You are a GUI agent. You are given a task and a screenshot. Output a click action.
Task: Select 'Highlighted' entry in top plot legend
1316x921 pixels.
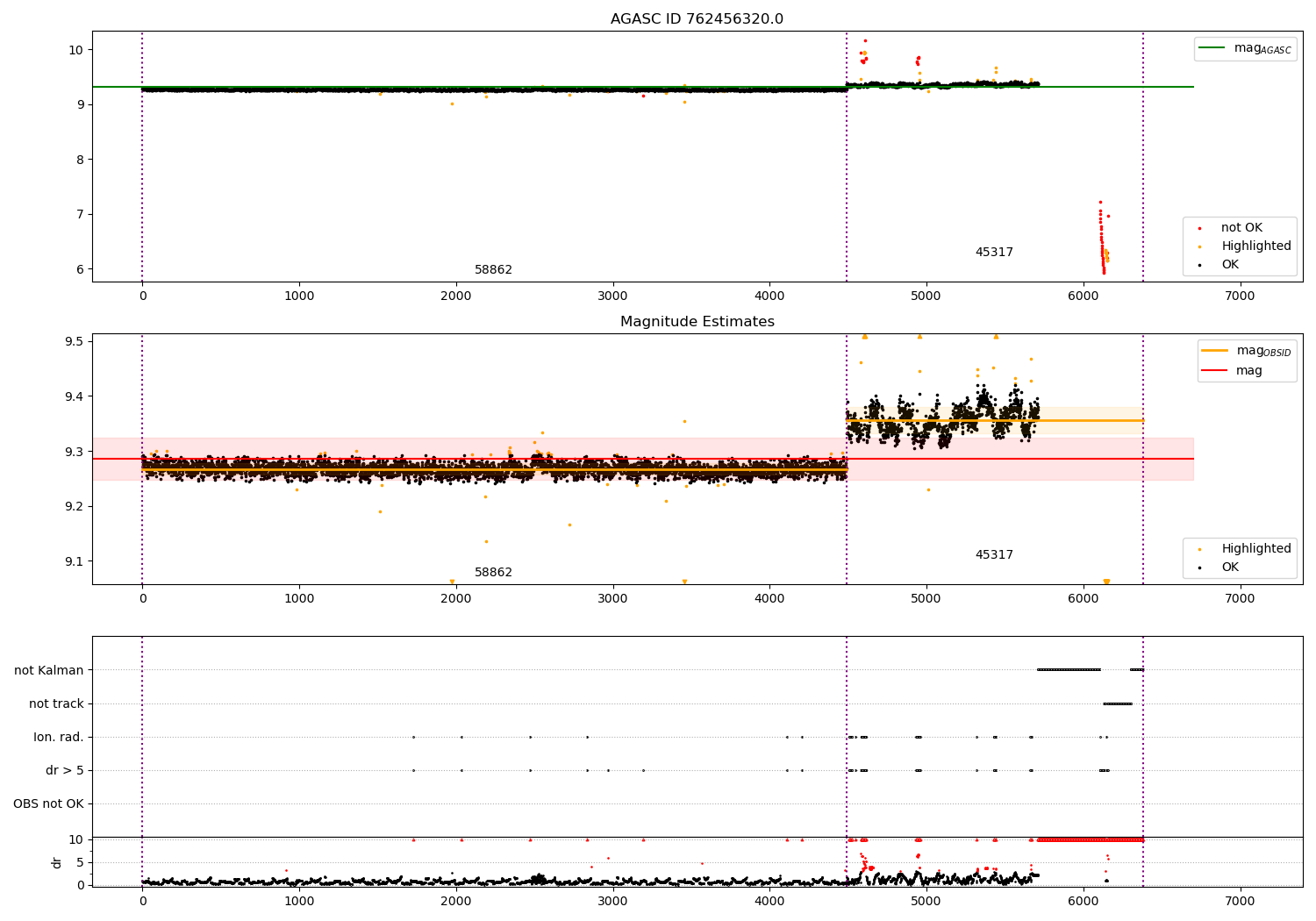coord(1255,246)
